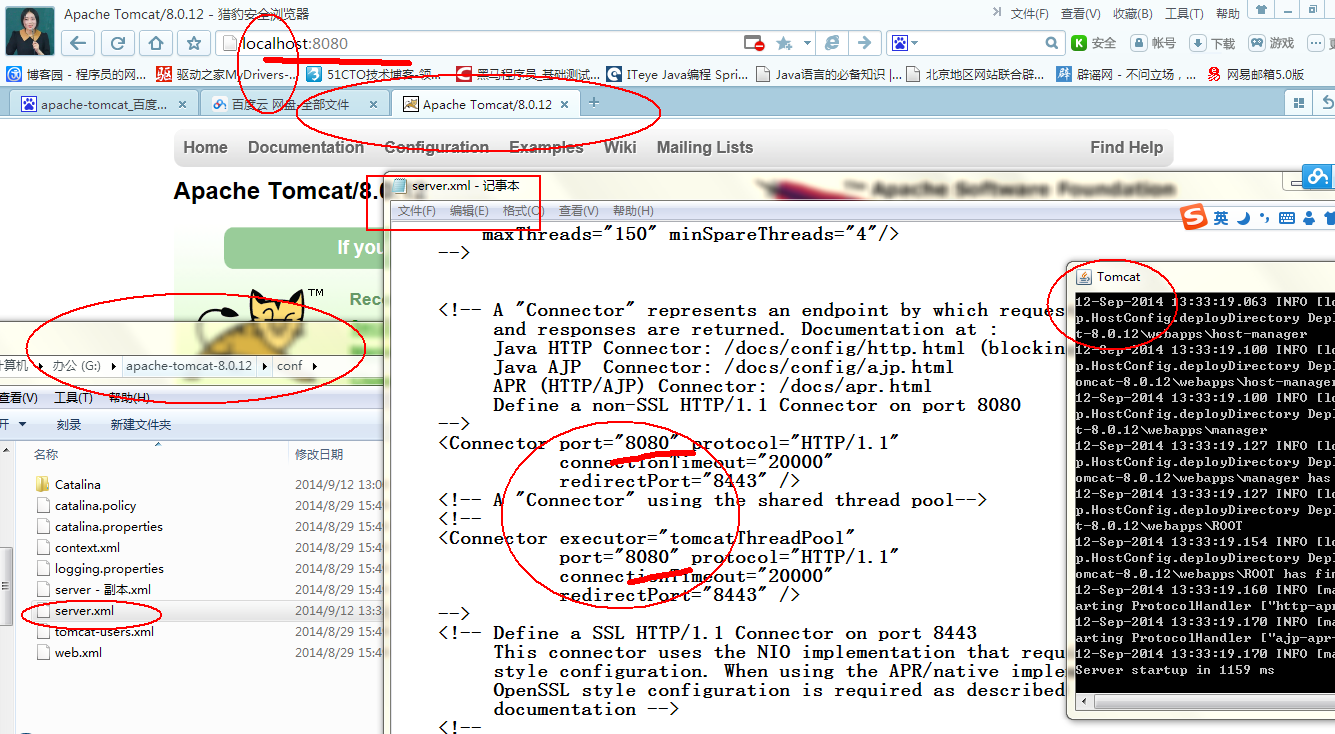Switch to apache-tomcat_百度 tab
Image resolution: width=1335 pixels, height=734 pixels.
click(102, 104)
